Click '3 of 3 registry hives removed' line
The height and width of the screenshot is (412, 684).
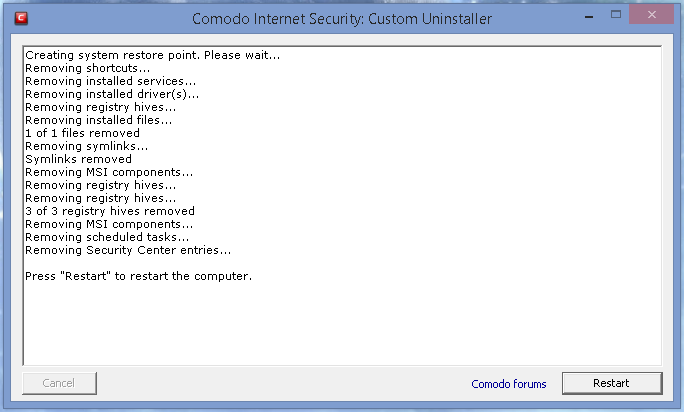point(110,211)
